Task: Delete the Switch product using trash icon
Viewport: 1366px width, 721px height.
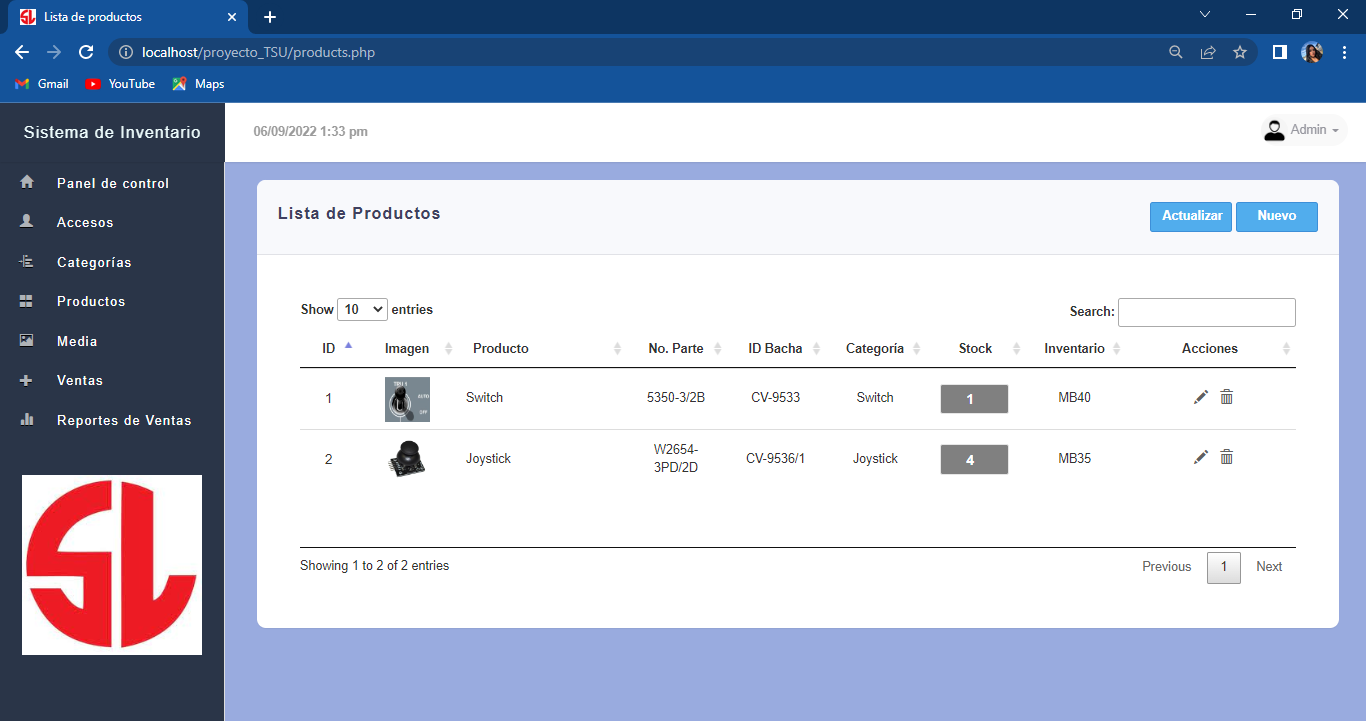Action: pyautogui.click(x=1227, y=397)
